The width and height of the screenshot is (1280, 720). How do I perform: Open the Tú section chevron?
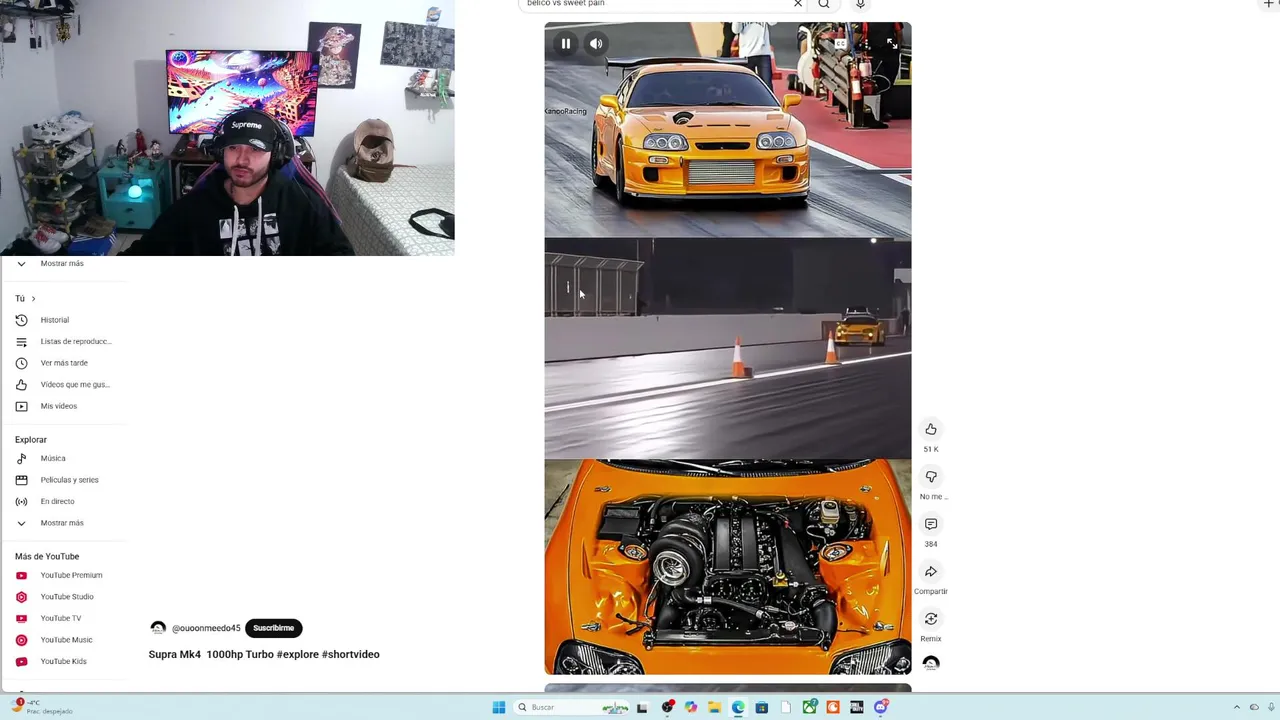click(x=33, y=299)
